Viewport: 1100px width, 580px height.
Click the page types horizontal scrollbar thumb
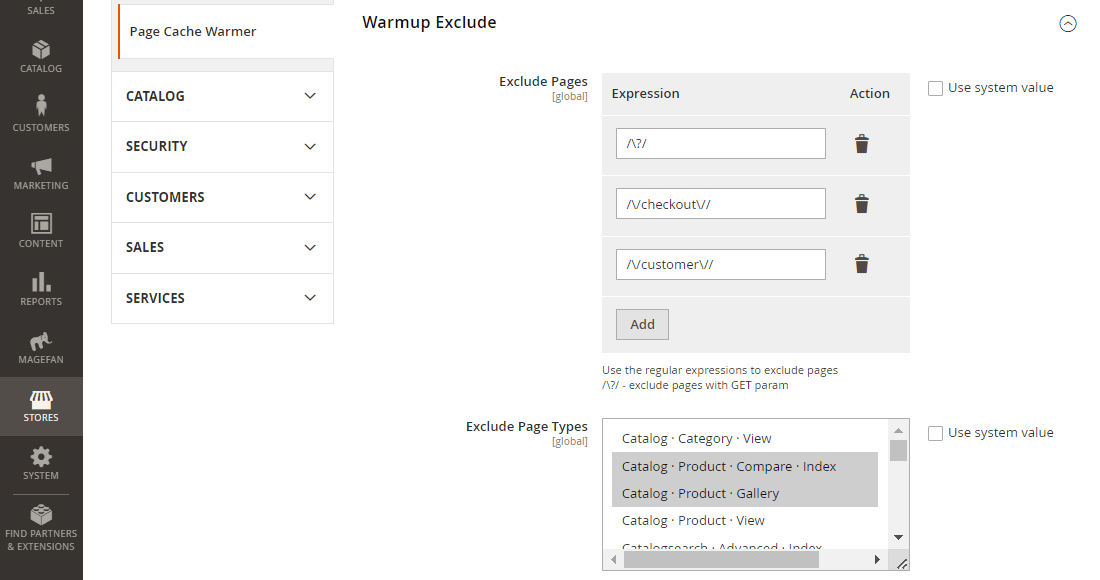[x=721, y=560]
